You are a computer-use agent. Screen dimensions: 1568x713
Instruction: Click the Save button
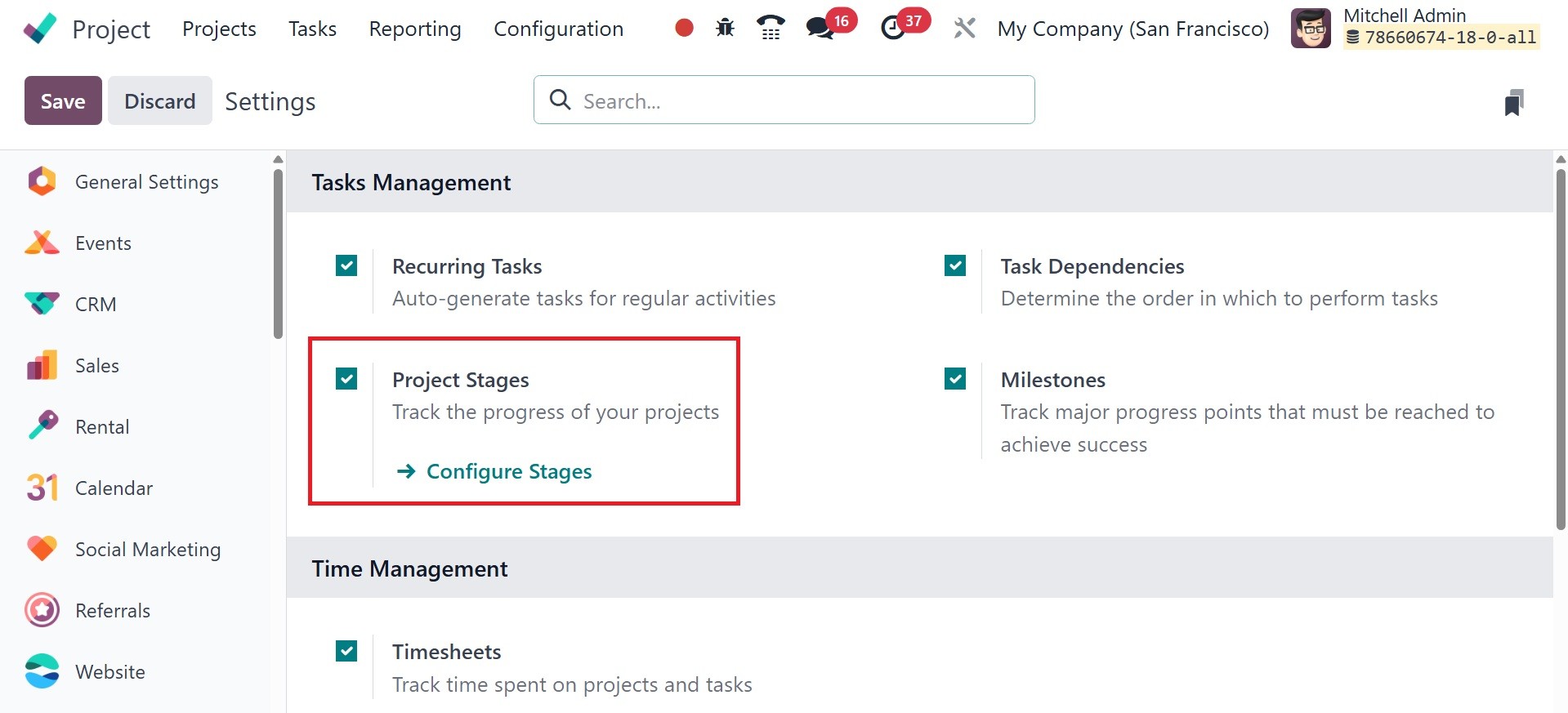(x=63, y=101)
